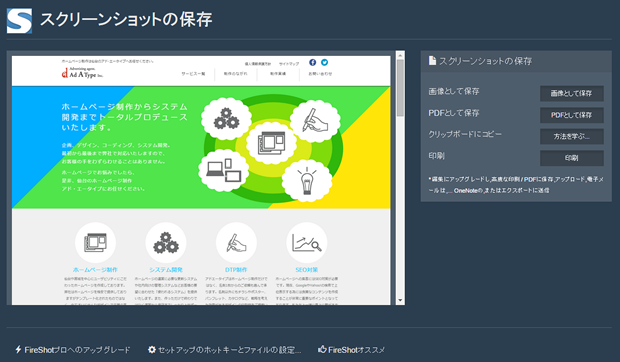Click the thumbs-up recommend icon

pos(322,349)
